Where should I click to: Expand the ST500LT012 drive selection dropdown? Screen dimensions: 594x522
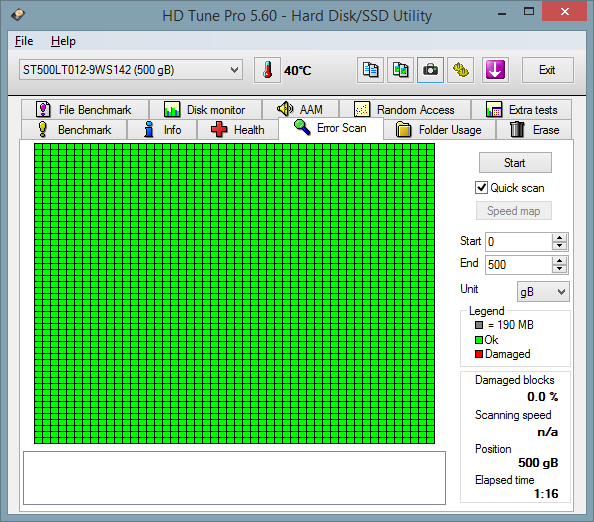coord(131,70)
